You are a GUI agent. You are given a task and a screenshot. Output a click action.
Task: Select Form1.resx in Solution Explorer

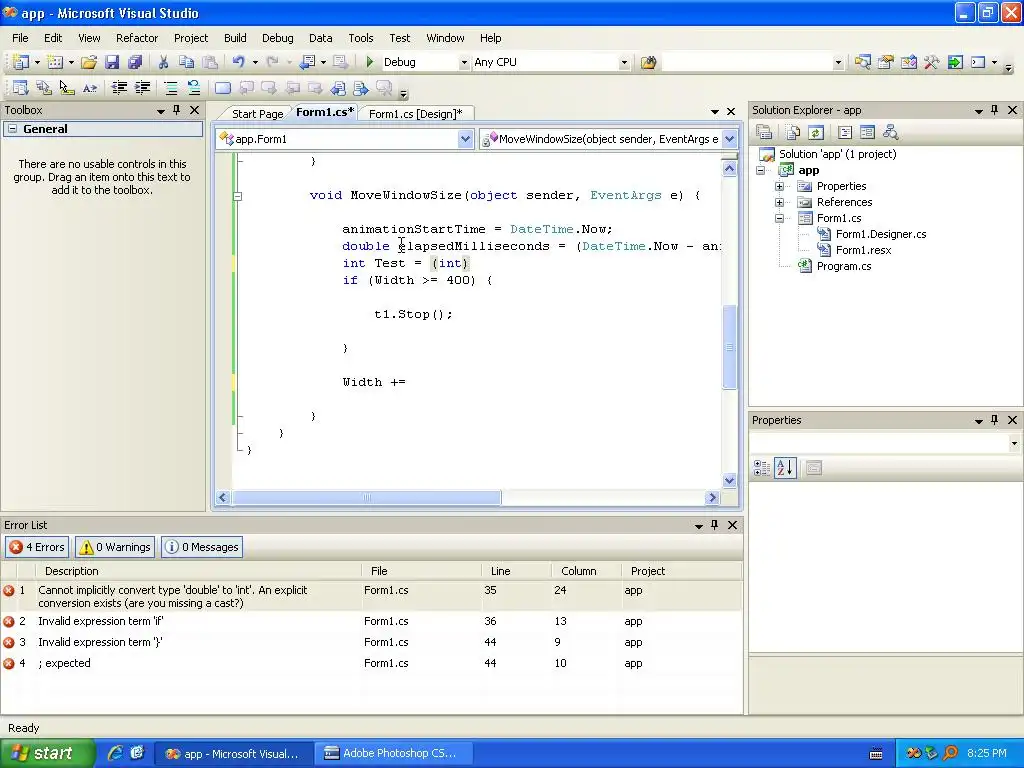863,250
